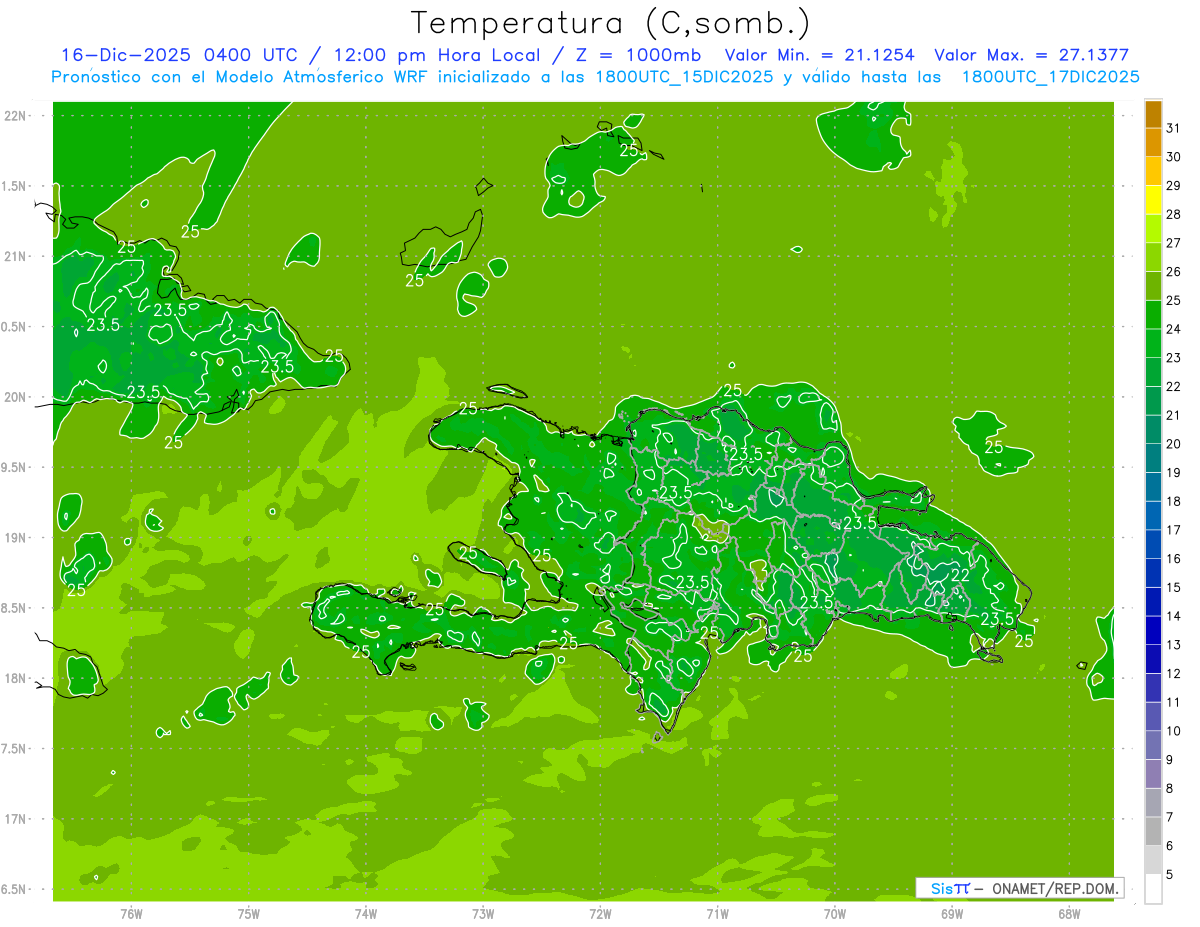Click the "74W" longitude axis label

click(x=366, y=913)
